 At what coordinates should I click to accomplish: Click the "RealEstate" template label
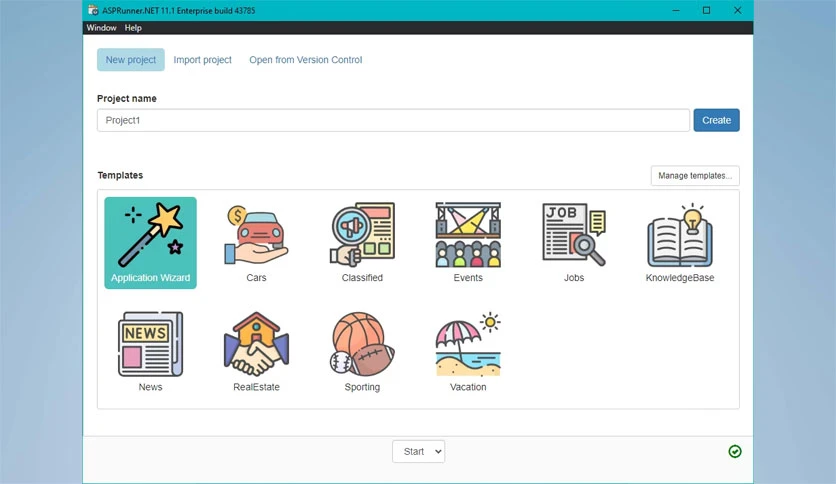click(x=256, y=387)
